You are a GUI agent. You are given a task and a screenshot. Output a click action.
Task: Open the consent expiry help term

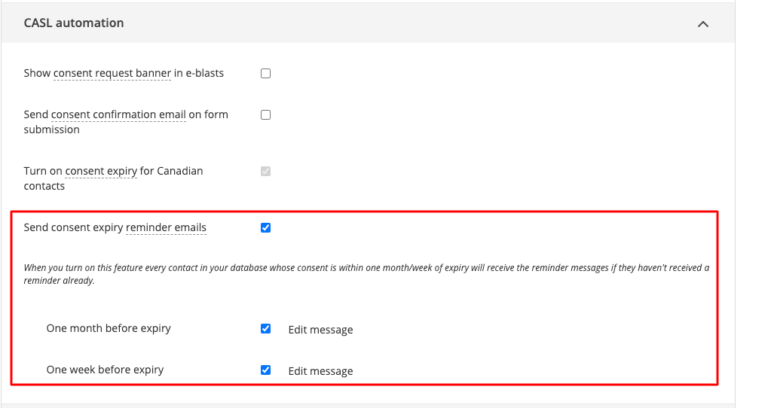tap(101, 171)
